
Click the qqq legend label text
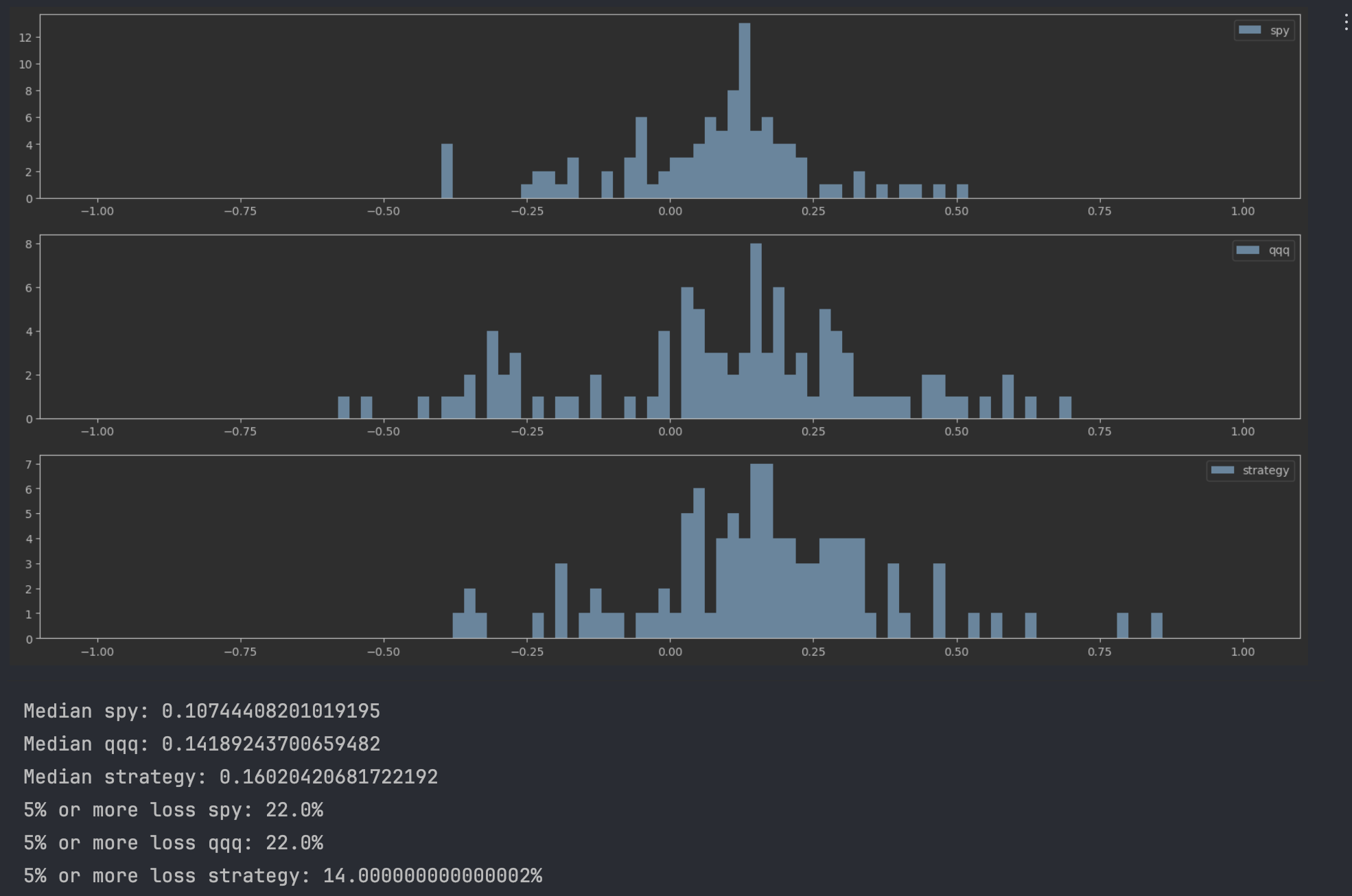(x=1279, y=251)
